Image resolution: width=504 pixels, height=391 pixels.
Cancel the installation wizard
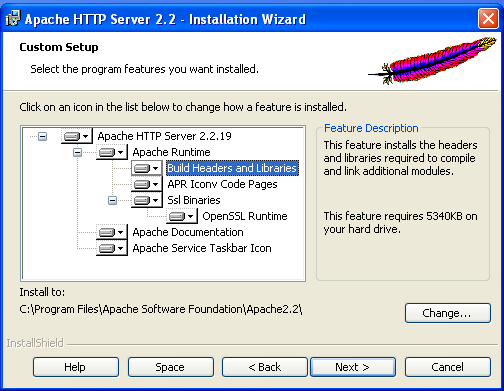pos(448,367)
